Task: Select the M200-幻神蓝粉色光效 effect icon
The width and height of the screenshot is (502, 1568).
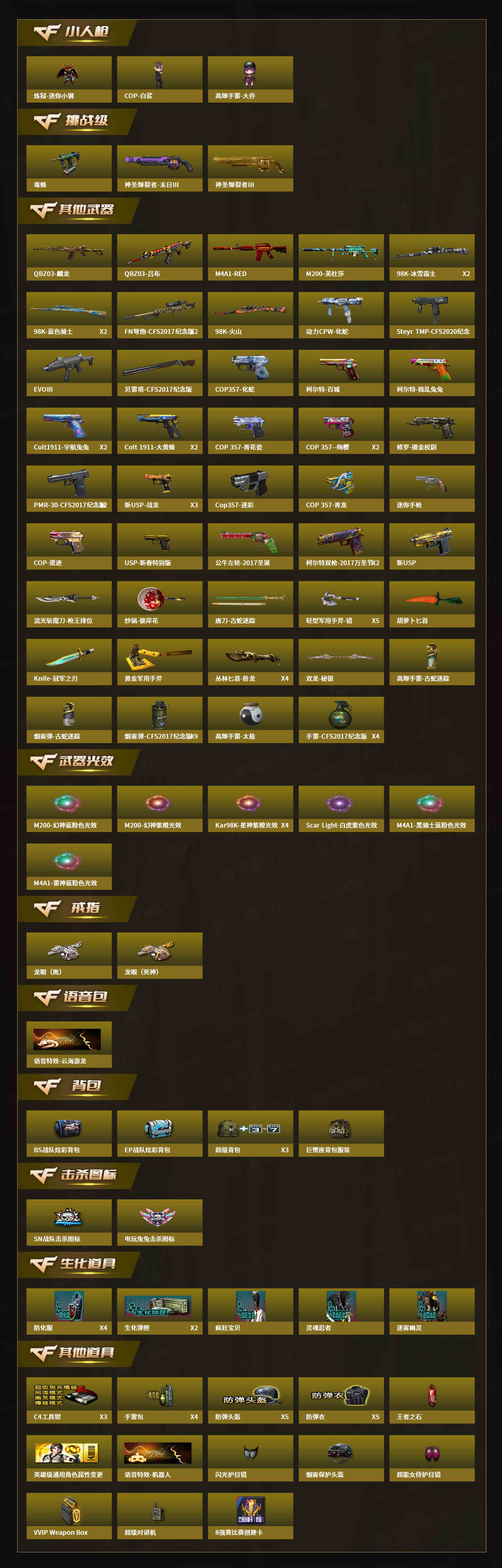Action: pos(69,808)
